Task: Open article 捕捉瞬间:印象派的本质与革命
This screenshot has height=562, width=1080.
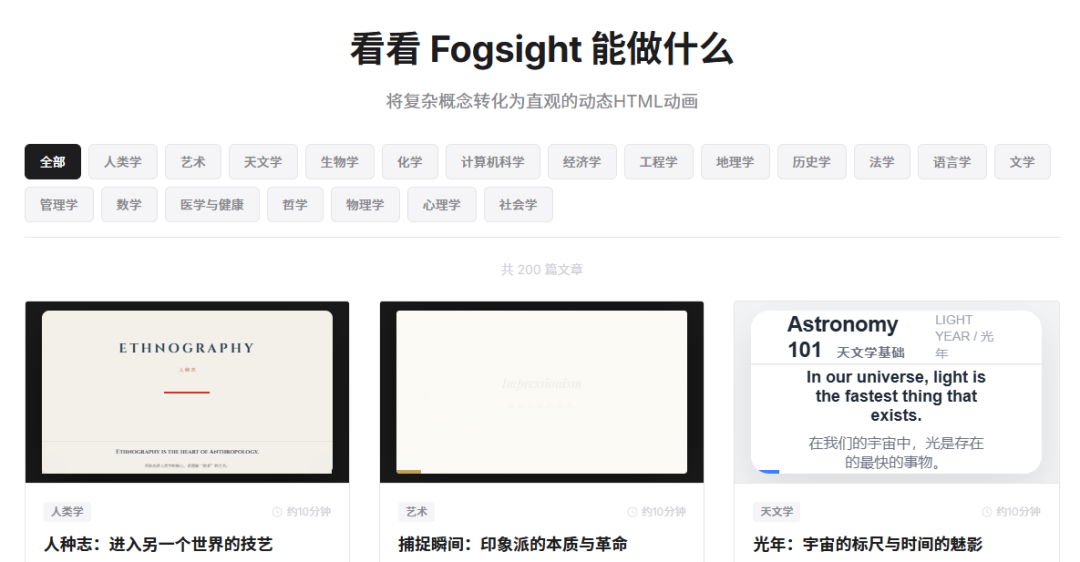Action: tap(513, 544)
